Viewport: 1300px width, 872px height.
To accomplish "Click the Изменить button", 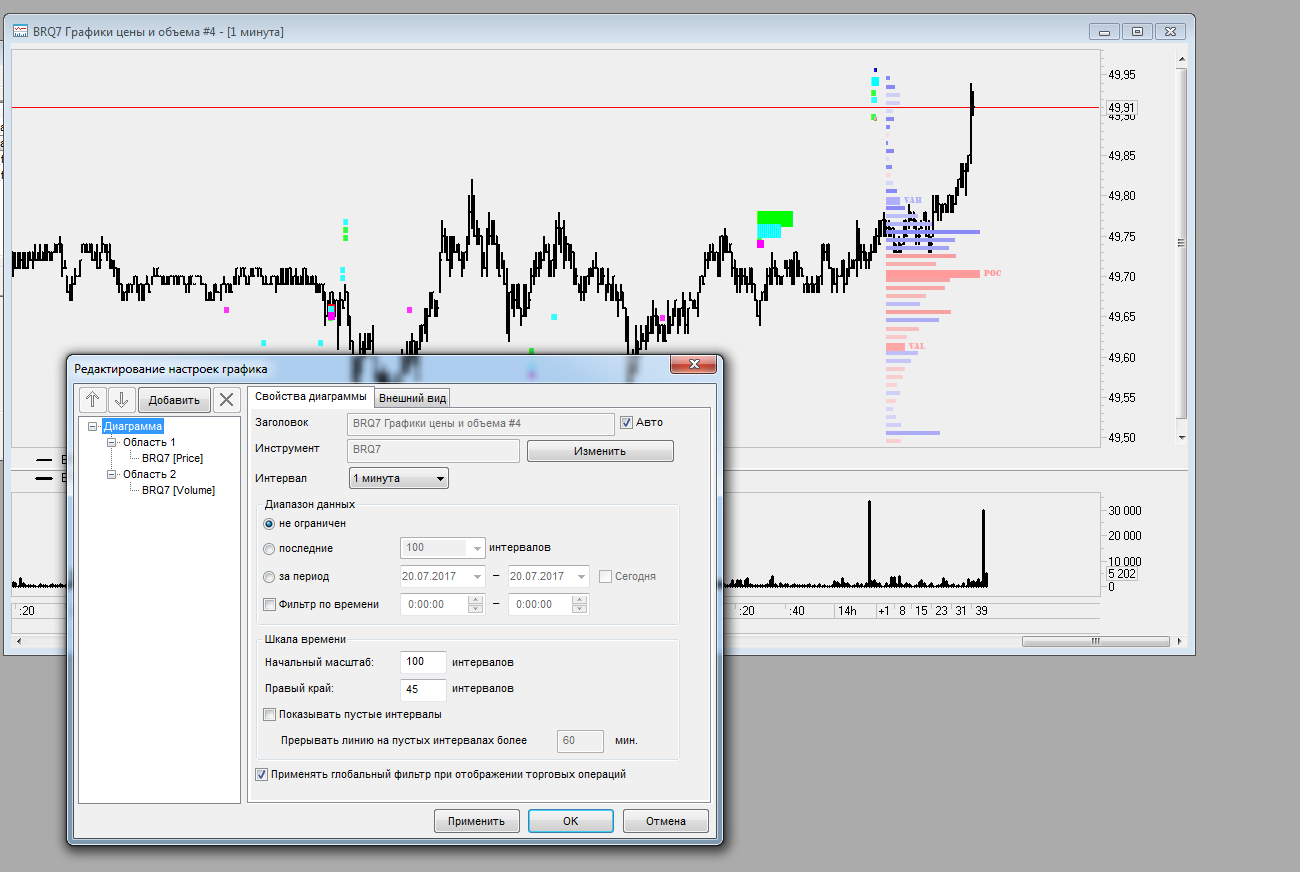I will (600, 451).
